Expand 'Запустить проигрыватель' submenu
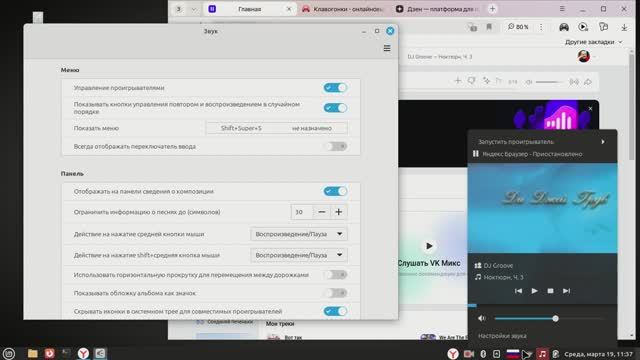 coord(542,142)
